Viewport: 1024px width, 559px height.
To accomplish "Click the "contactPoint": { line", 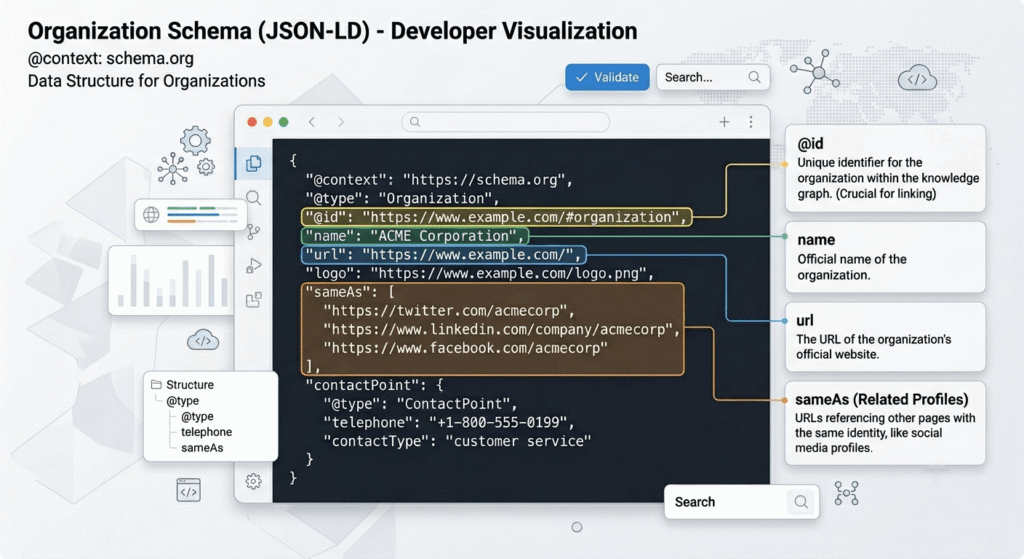I will [374, 385].
